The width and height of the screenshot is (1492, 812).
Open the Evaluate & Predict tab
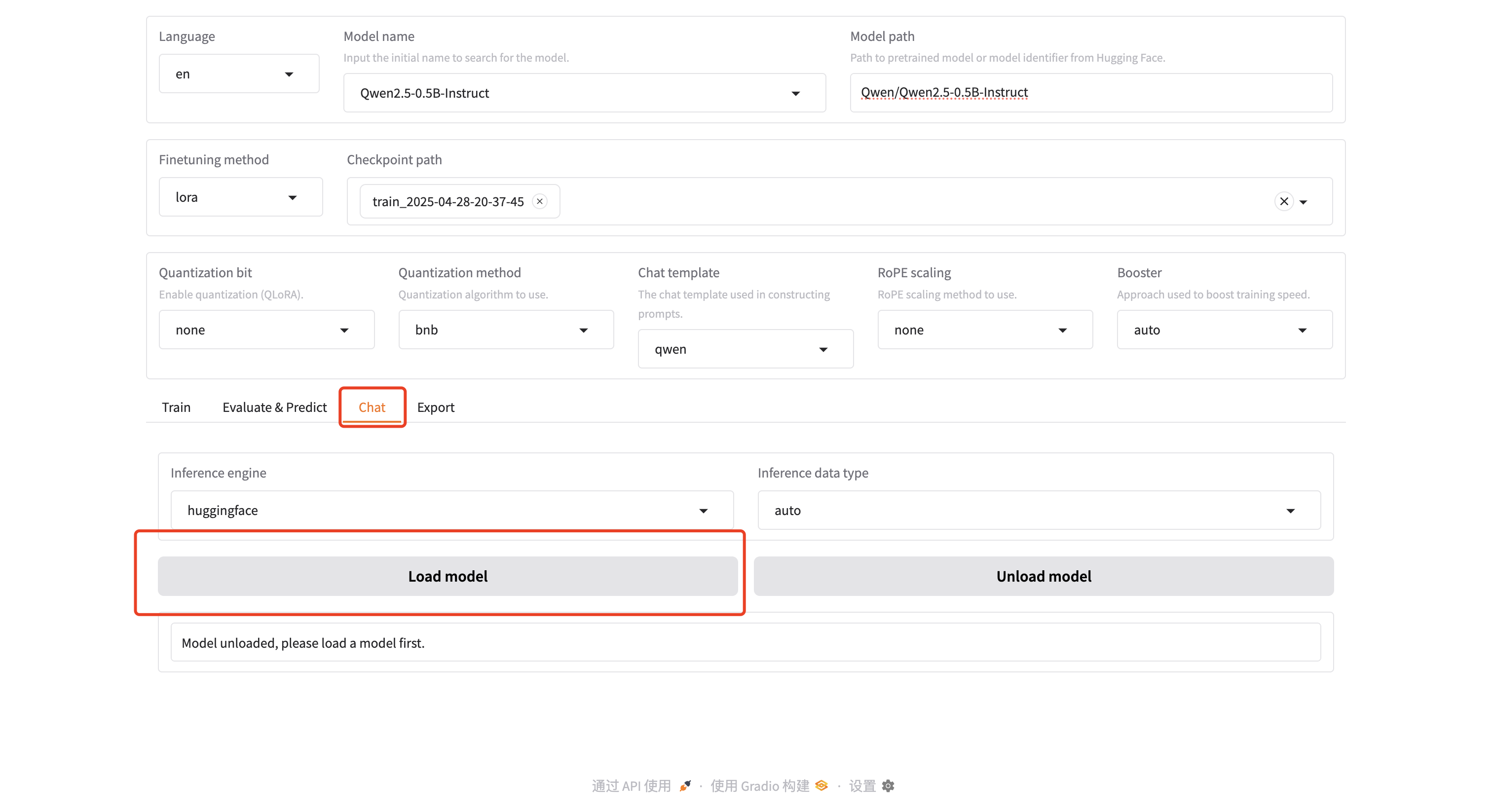pyautogui.click(x=274, y=406)
